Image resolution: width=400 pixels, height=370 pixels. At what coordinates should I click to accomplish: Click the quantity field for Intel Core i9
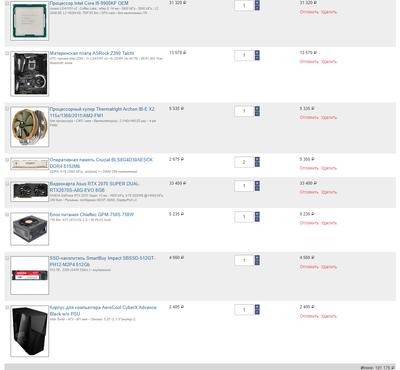point(244,6)
